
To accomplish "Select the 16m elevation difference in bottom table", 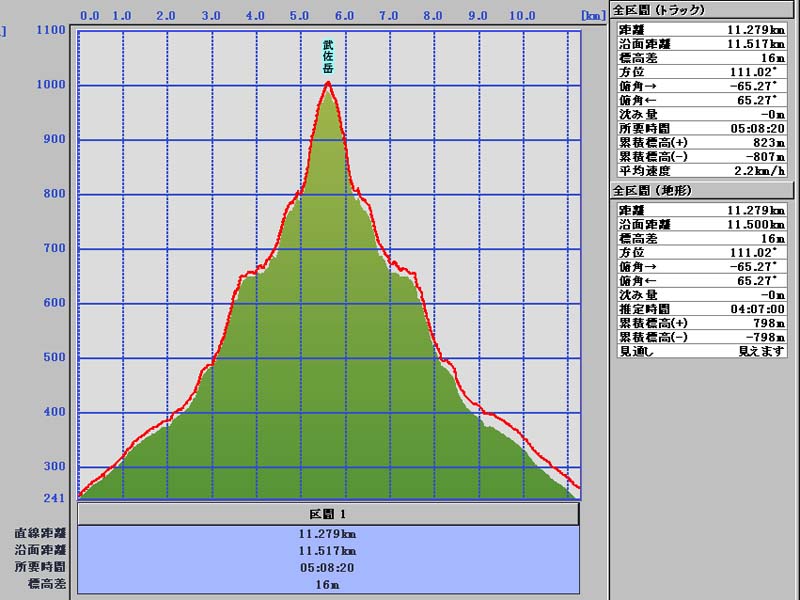I will (x=328, y=583).
